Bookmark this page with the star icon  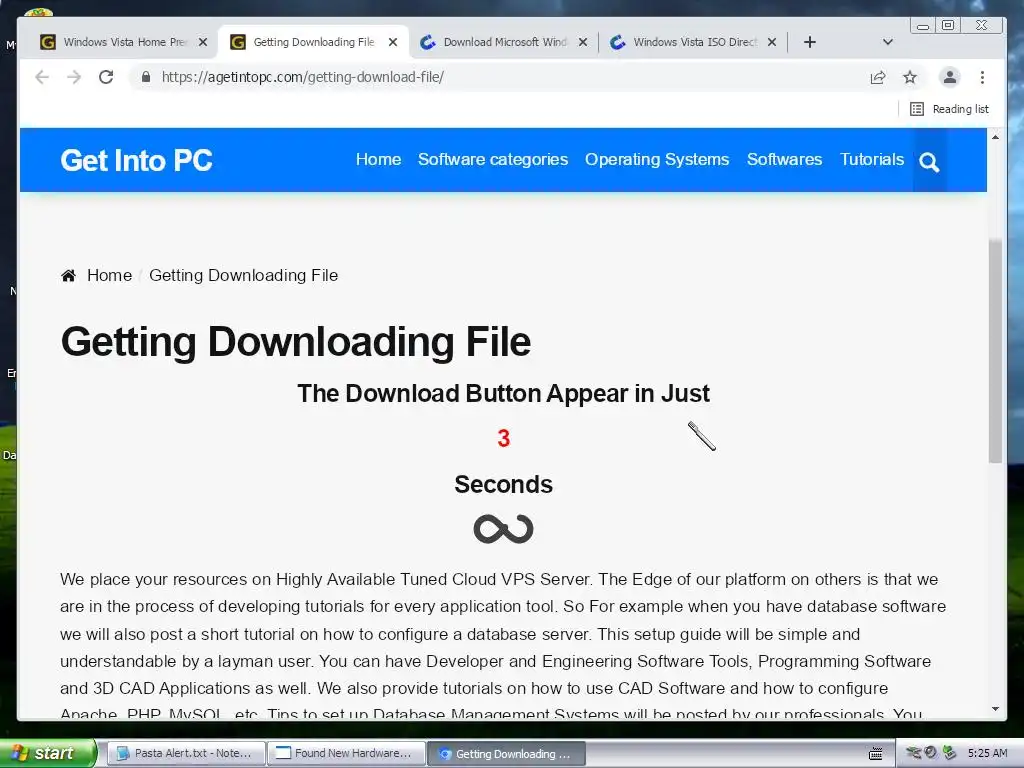[910, 78]
